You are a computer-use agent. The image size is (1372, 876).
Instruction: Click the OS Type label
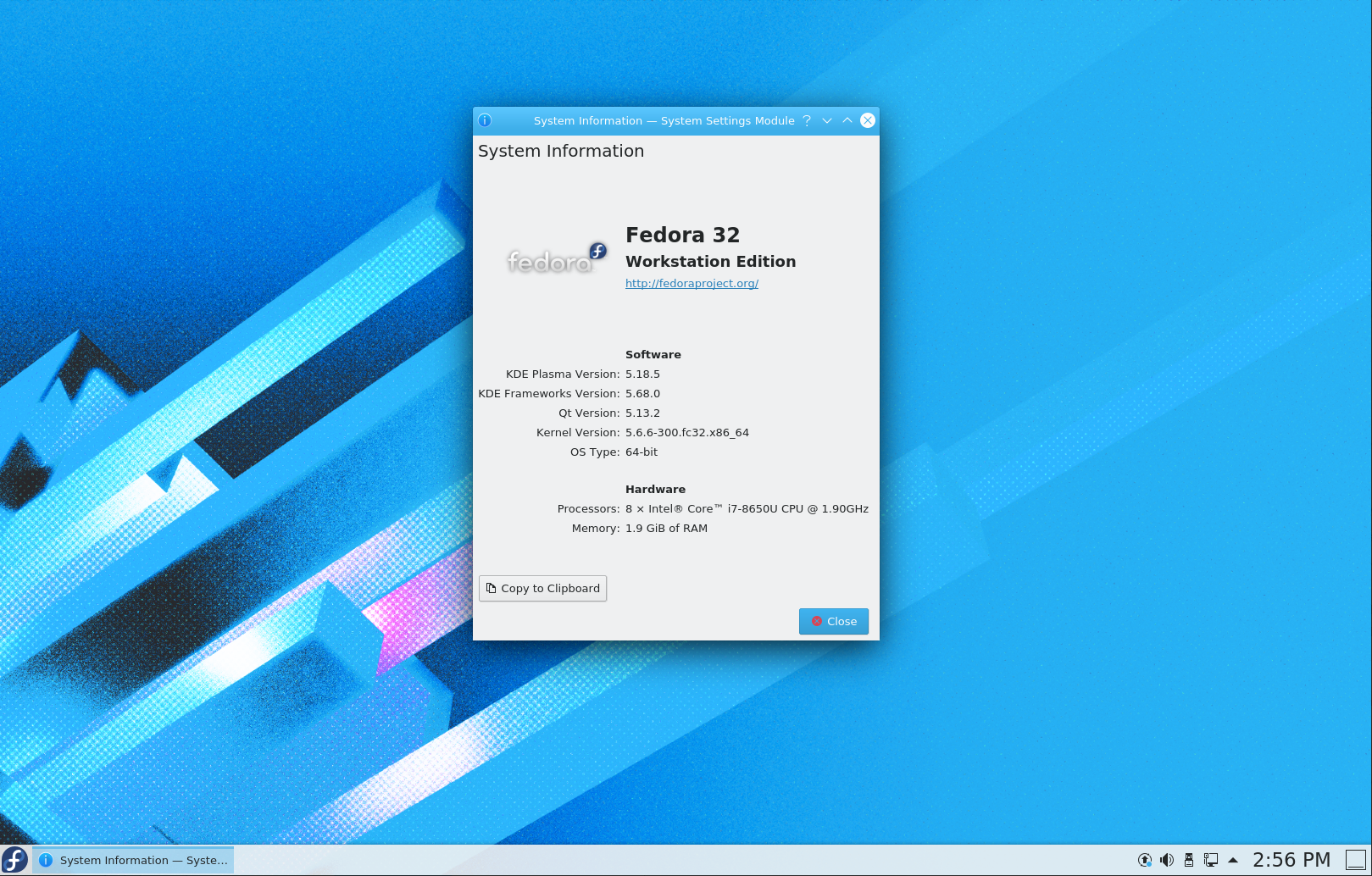(595, 452)
